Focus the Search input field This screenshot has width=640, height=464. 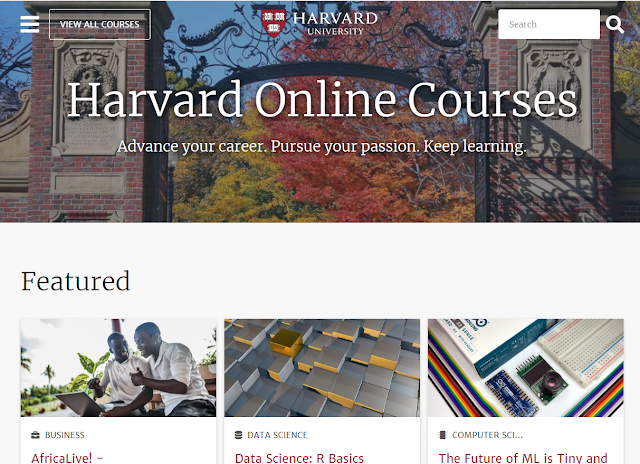coord(549,24)
